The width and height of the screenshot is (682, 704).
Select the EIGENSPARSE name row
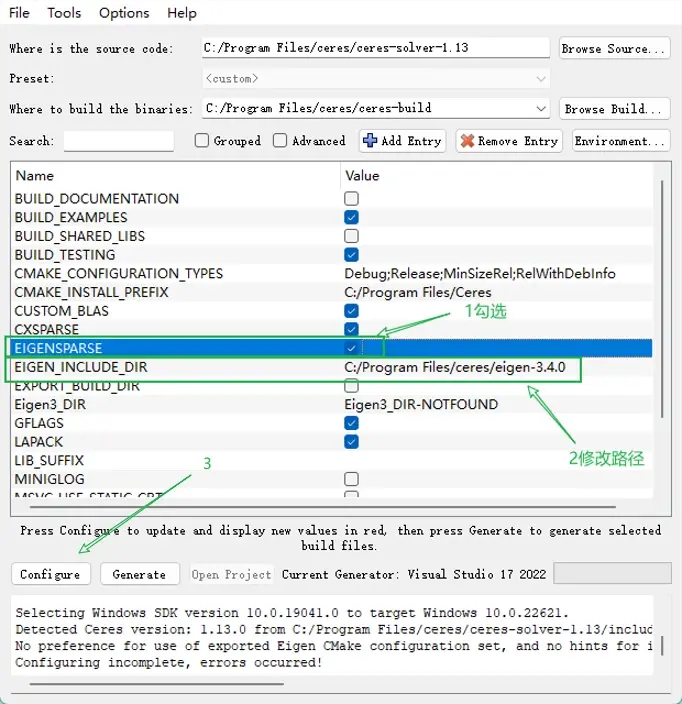(x=58, y=348)
